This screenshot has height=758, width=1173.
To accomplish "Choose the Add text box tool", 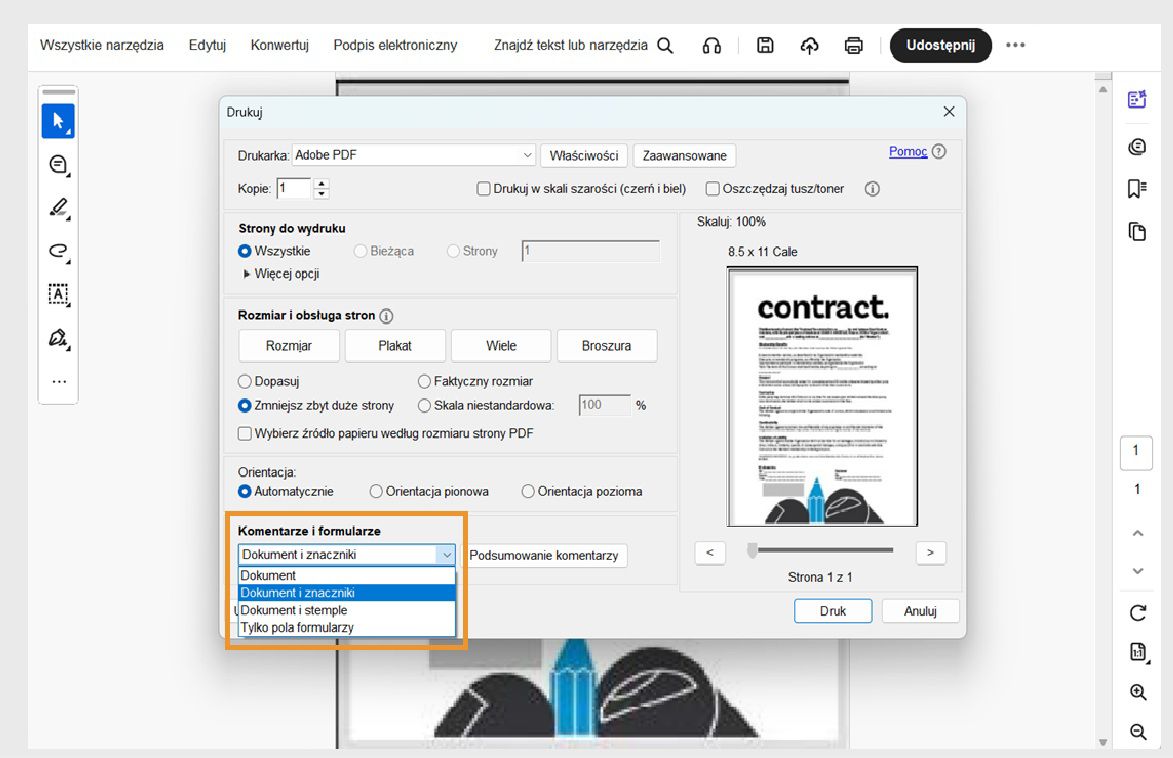I will 57,295.
